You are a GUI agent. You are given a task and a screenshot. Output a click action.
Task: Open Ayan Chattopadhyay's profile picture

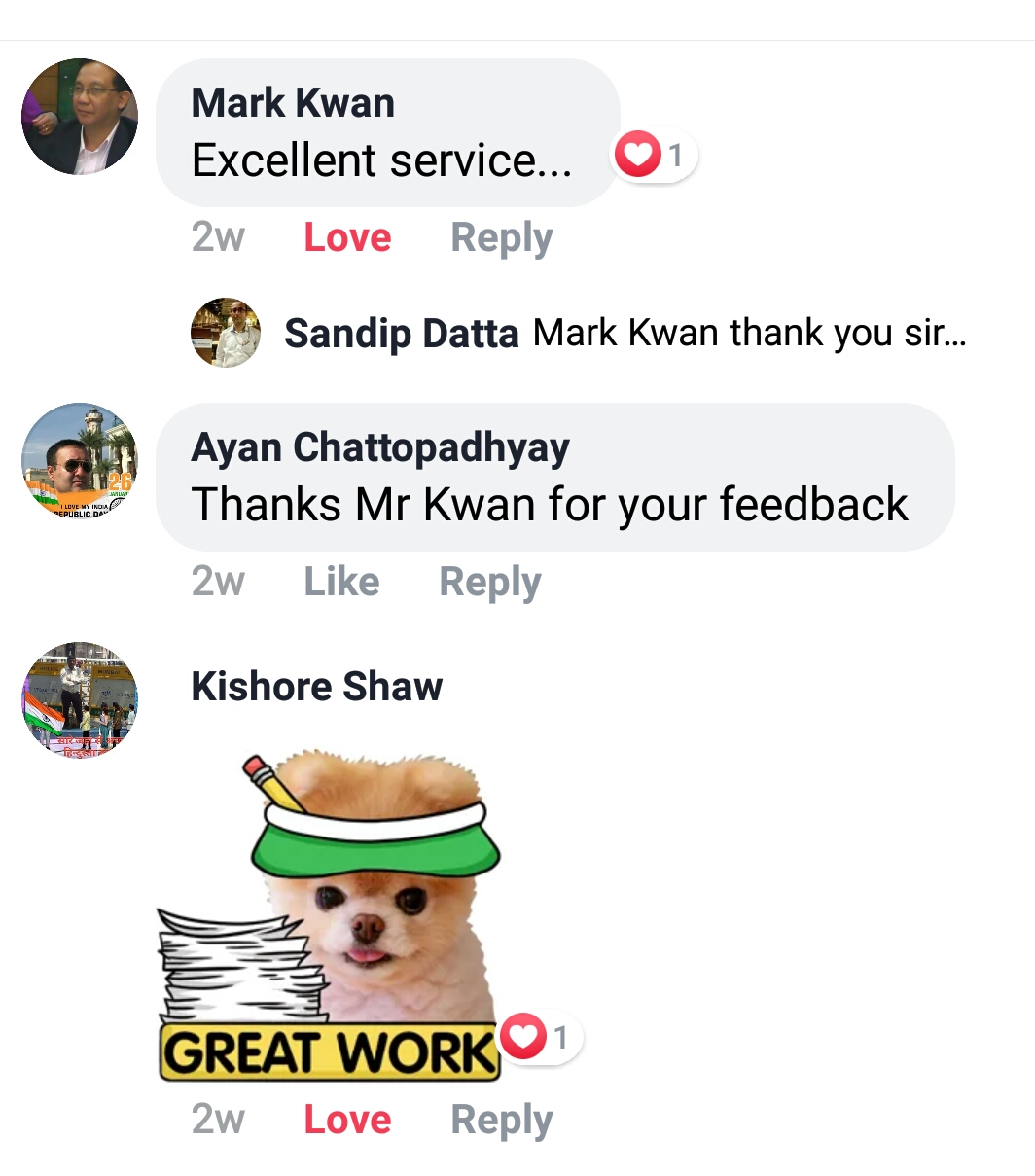pos(80,461)
